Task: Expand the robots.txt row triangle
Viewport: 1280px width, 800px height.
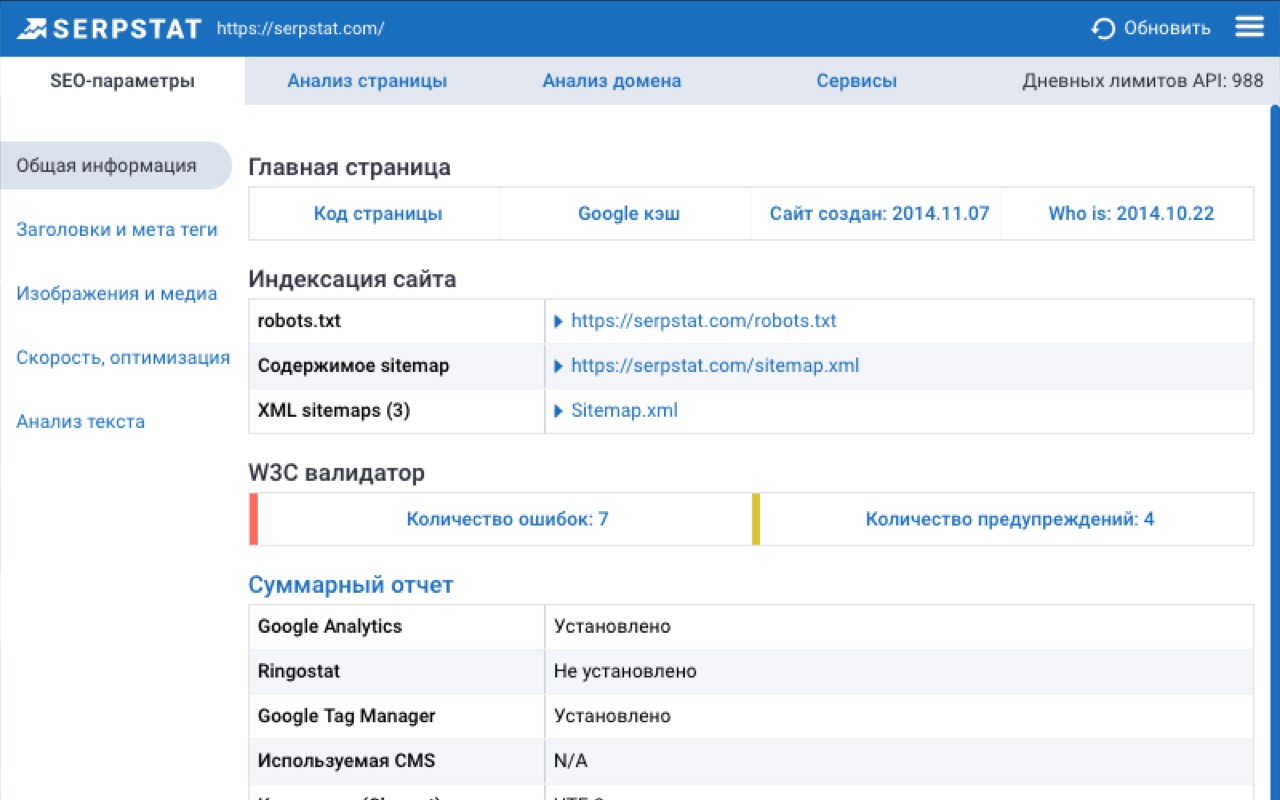Action: click(x=559, y=322)
